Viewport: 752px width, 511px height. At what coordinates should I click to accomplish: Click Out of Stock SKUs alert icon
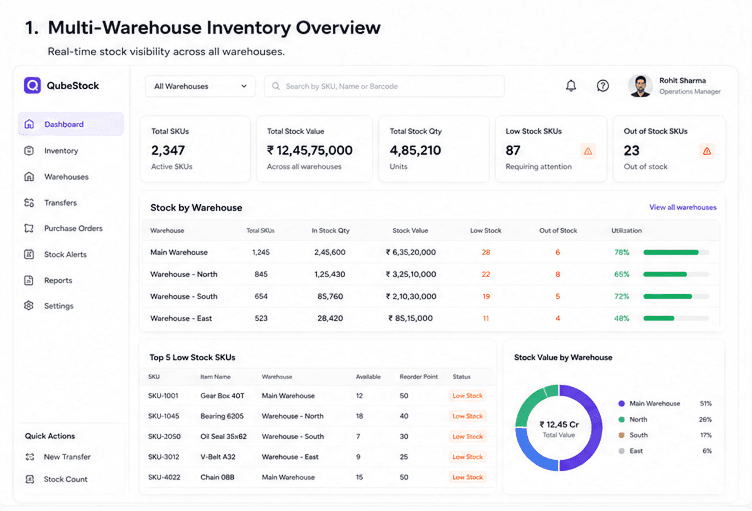coord(707,152)
